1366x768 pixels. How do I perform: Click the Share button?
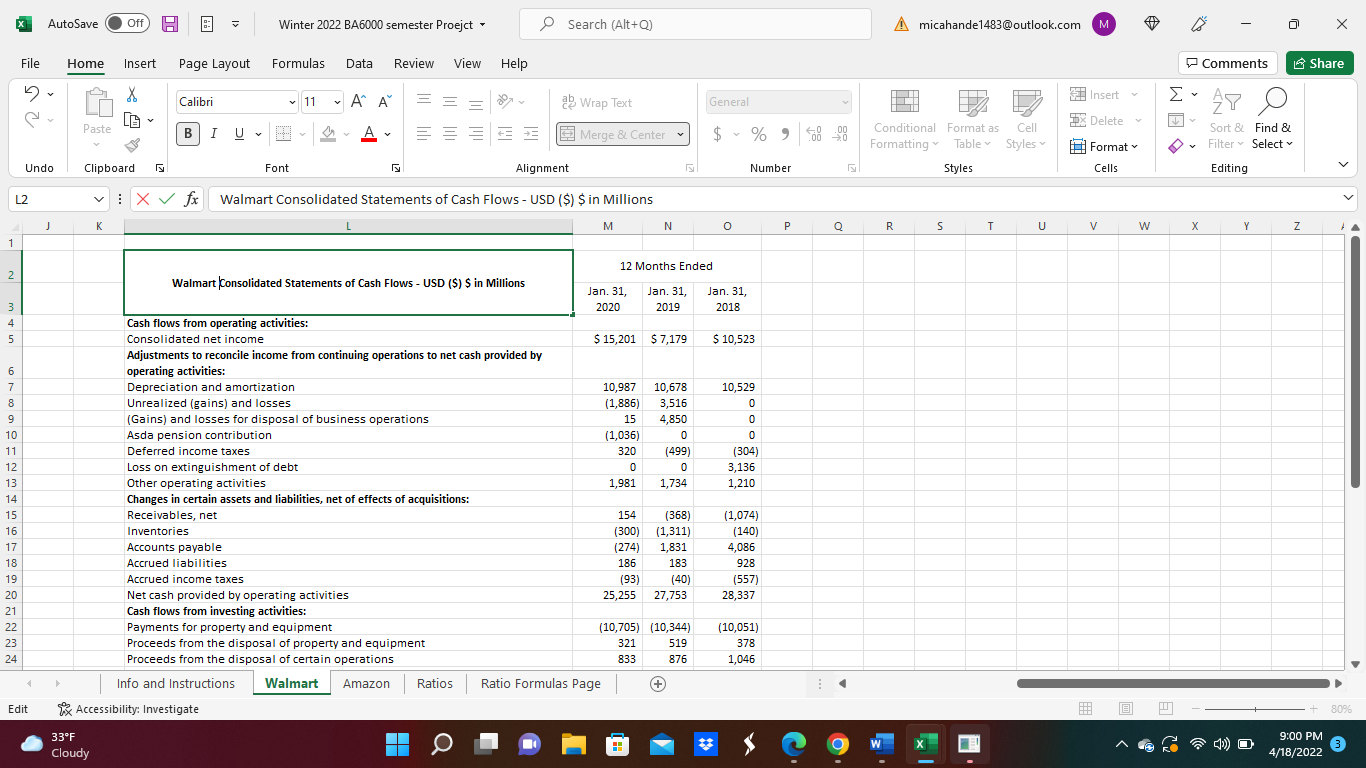(1318, 63)
